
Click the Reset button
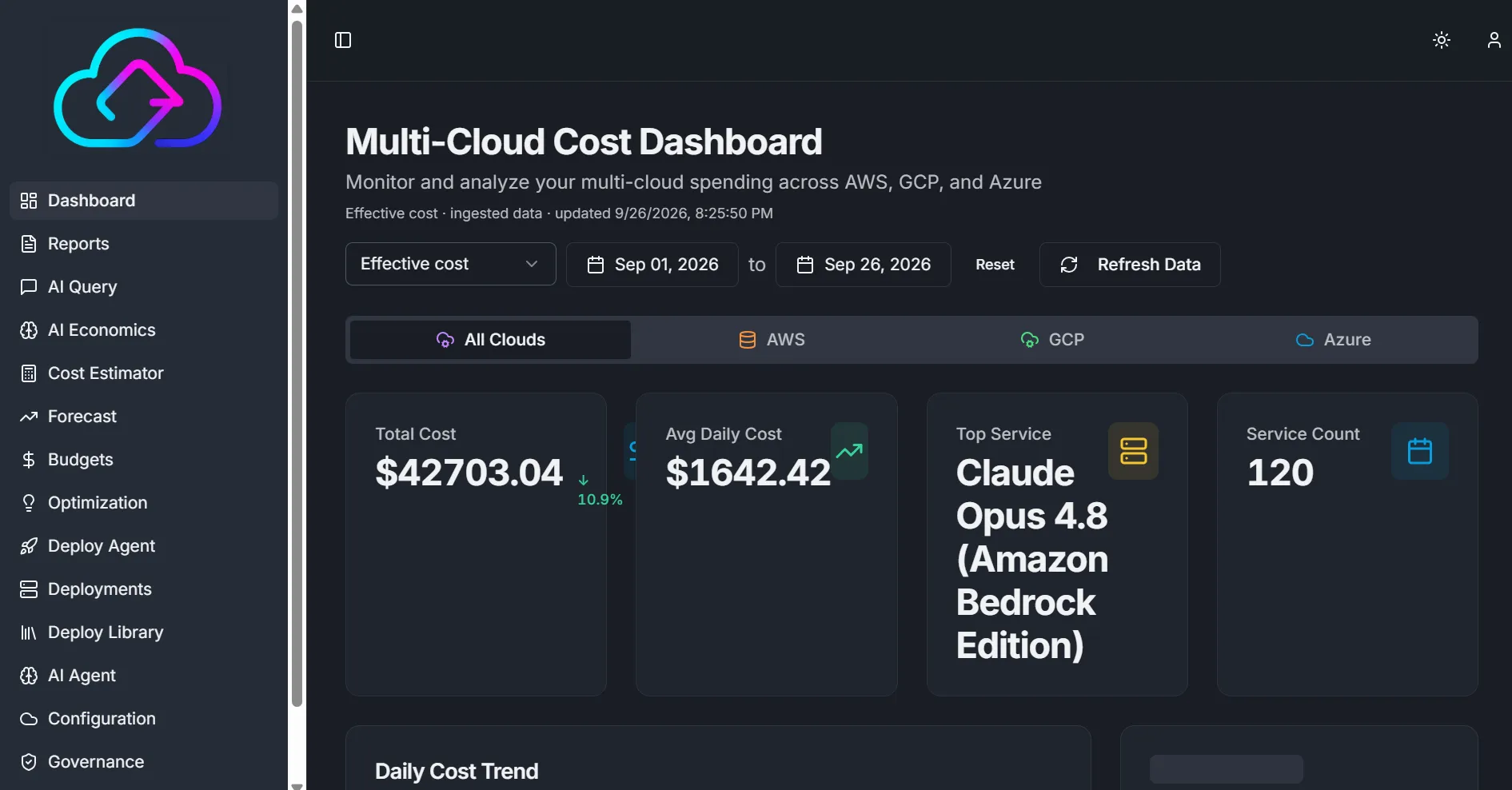point(995,265)
